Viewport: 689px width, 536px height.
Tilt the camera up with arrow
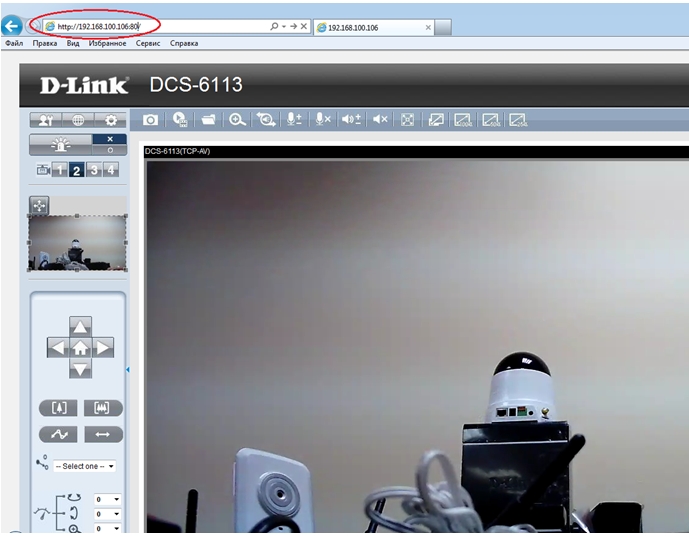[81, 327]
